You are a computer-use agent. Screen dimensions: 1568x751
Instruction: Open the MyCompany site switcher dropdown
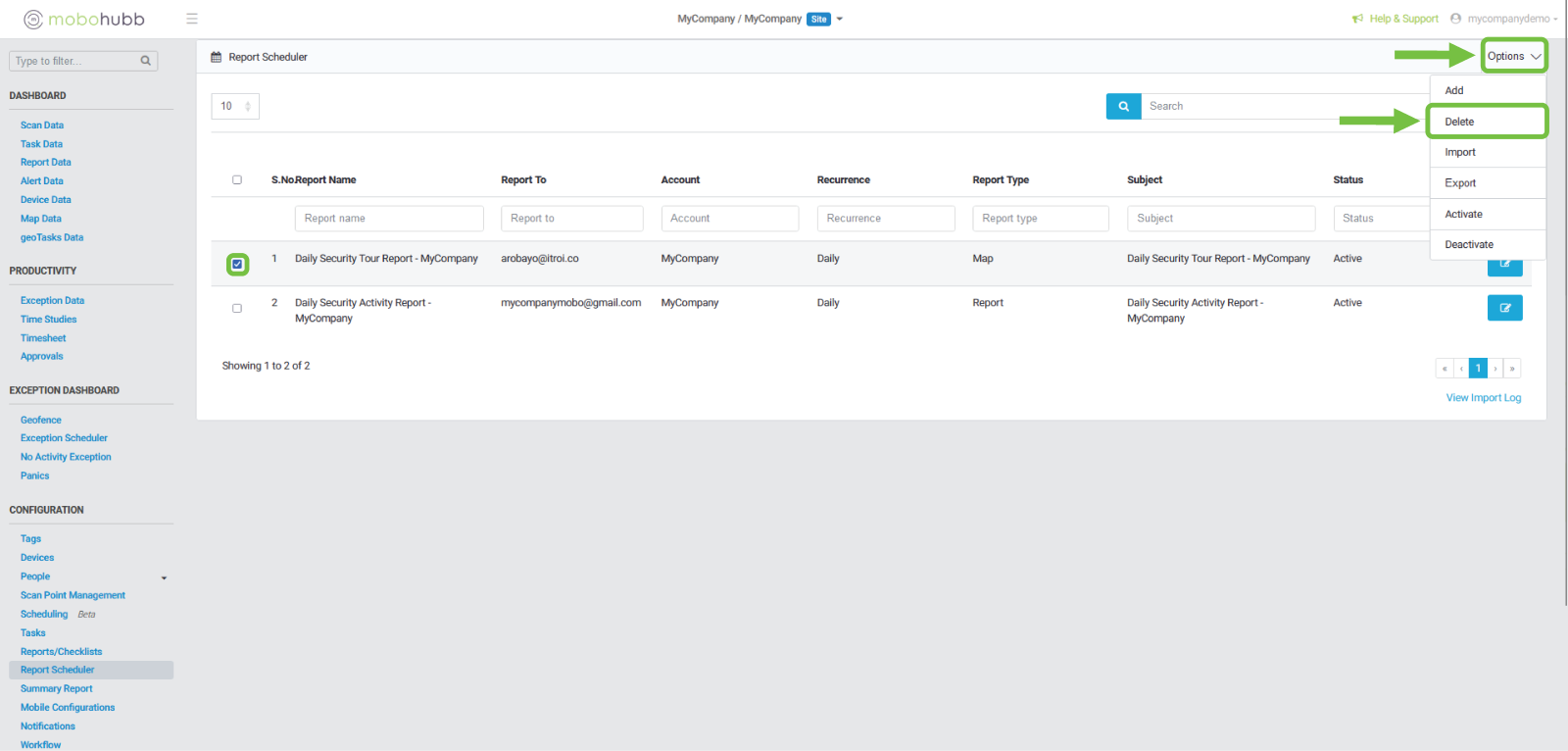(840, 19)
